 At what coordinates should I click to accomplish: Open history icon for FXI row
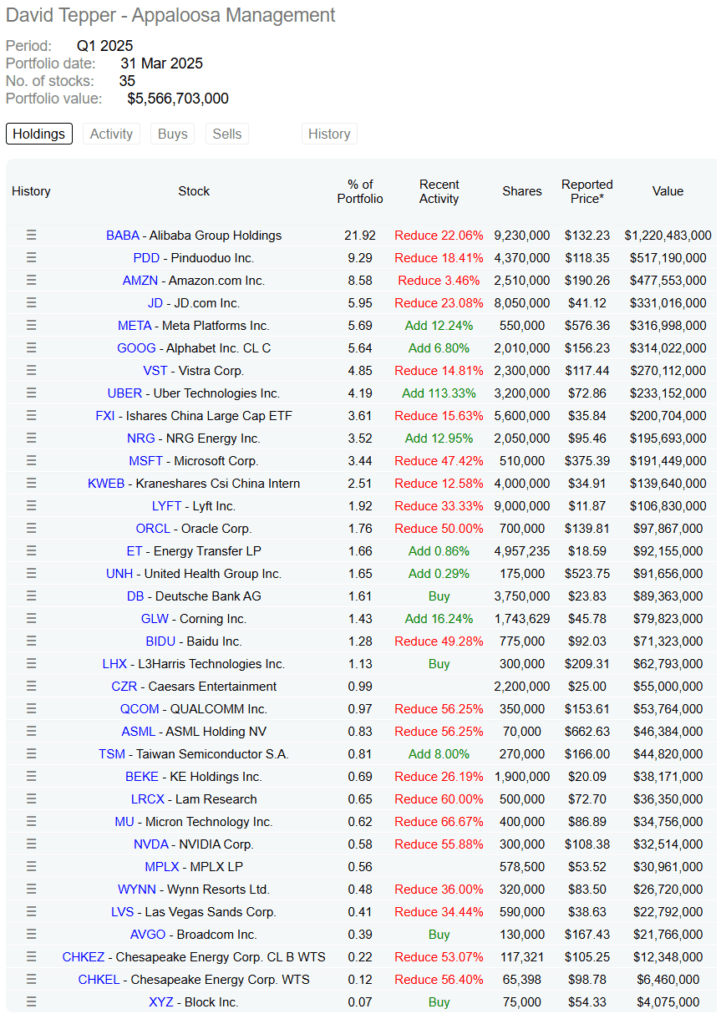(31, 415)
